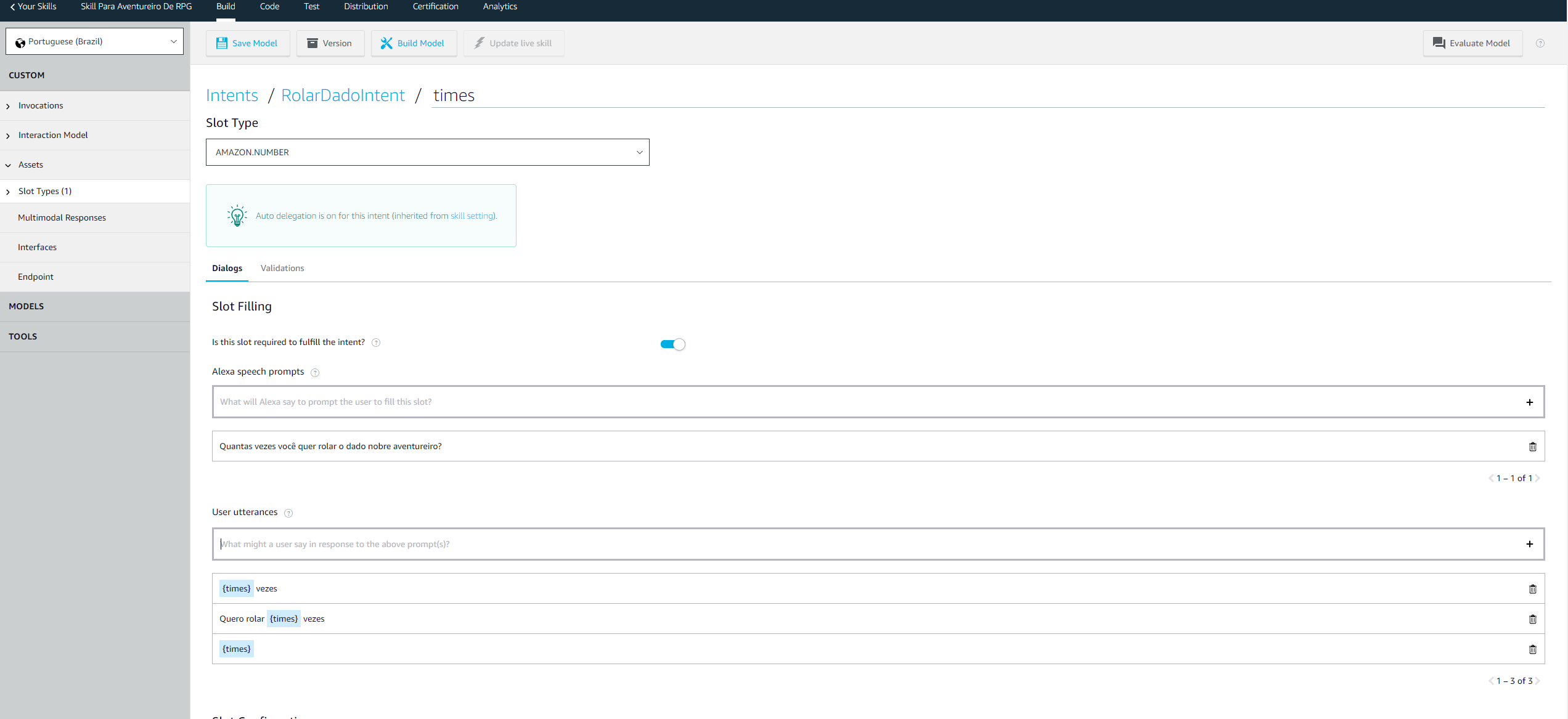Add speech prompt with plus icon
Screen dimensions: 1568x719
pos(1529,402)
